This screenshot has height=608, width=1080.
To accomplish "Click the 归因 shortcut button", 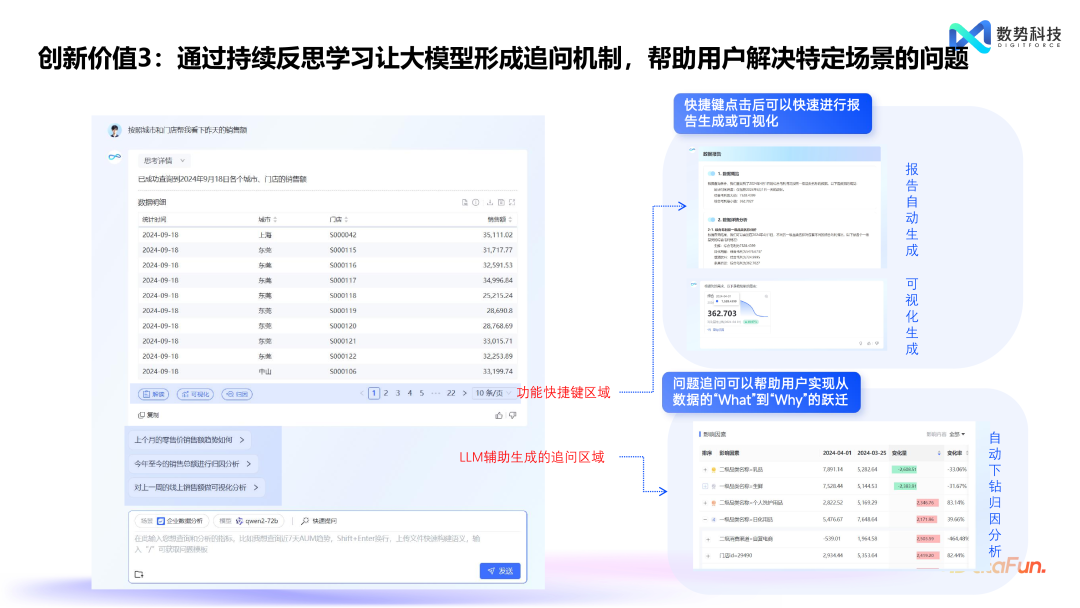I will tap(237, 394).
